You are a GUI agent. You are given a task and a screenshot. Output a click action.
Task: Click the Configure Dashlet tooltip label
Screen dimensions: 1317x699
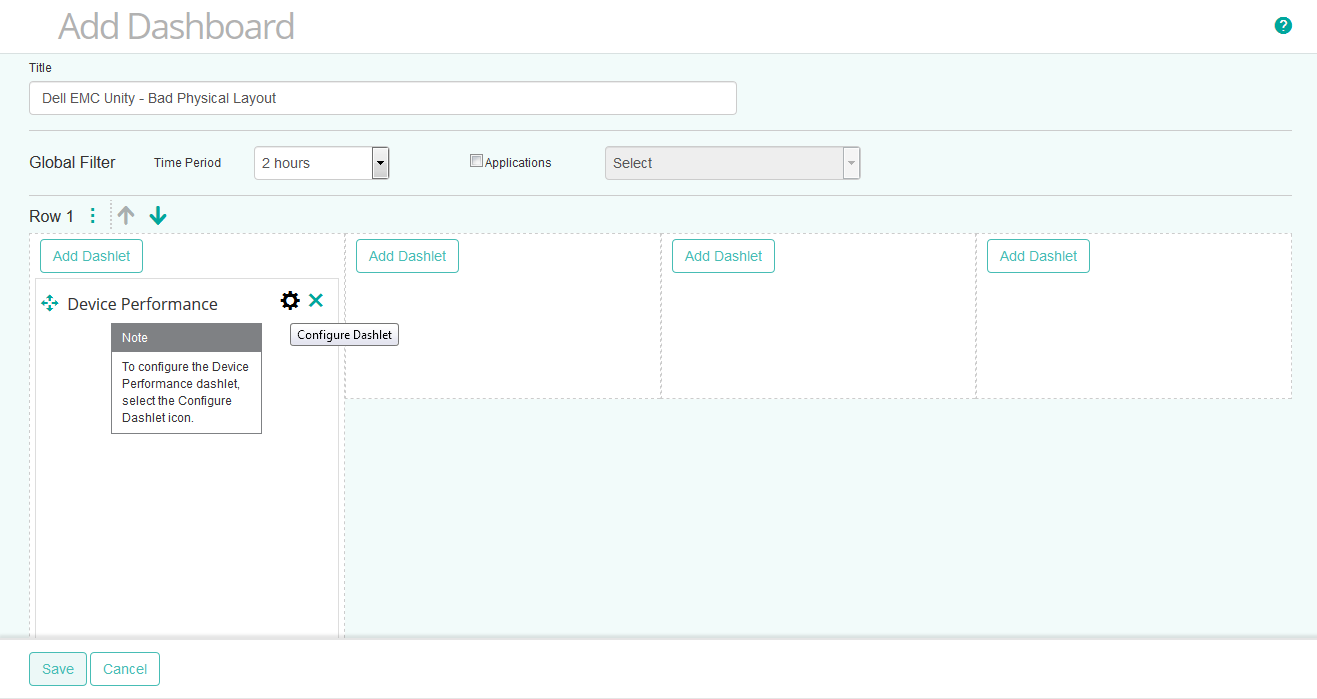(x=343, y=334)
